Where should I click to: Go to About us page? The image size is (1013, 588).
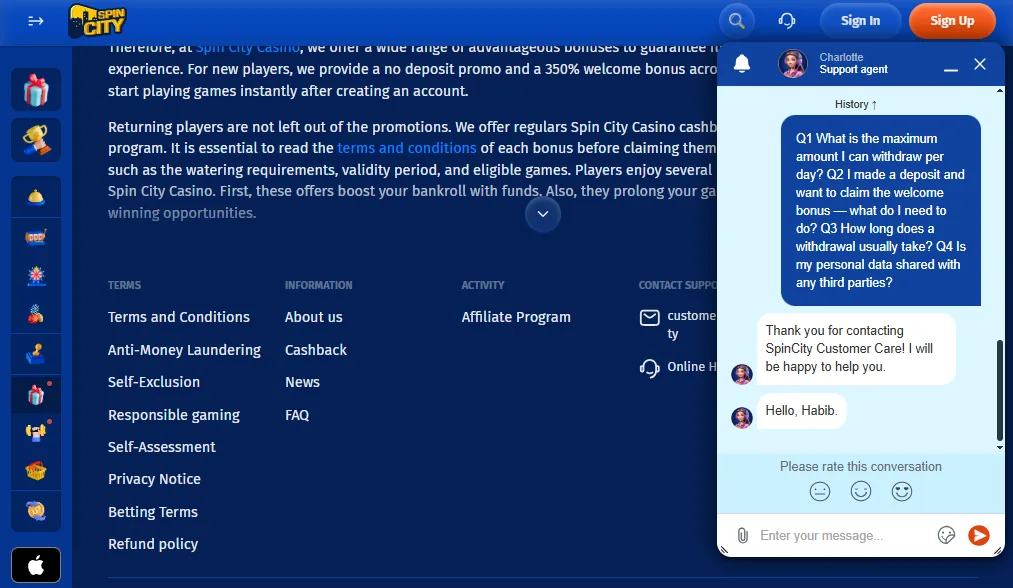(x=313, y=317)
